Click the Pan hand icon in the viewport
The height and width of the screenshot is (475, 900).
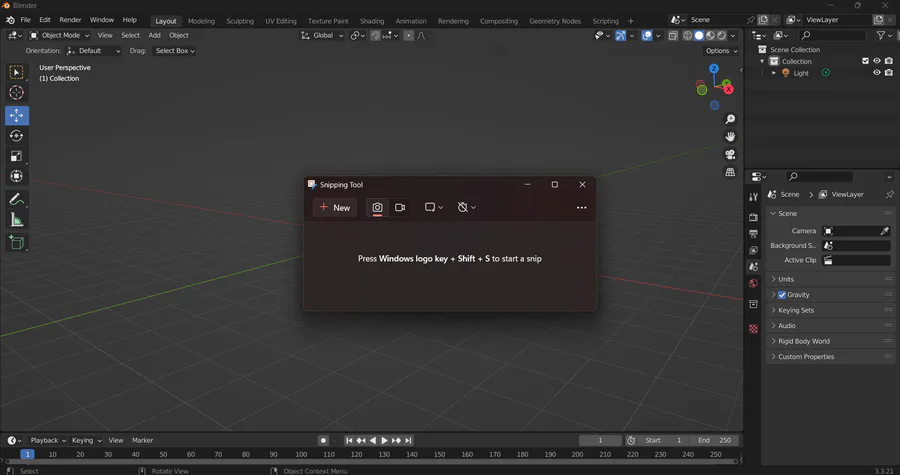pos(730,137)
